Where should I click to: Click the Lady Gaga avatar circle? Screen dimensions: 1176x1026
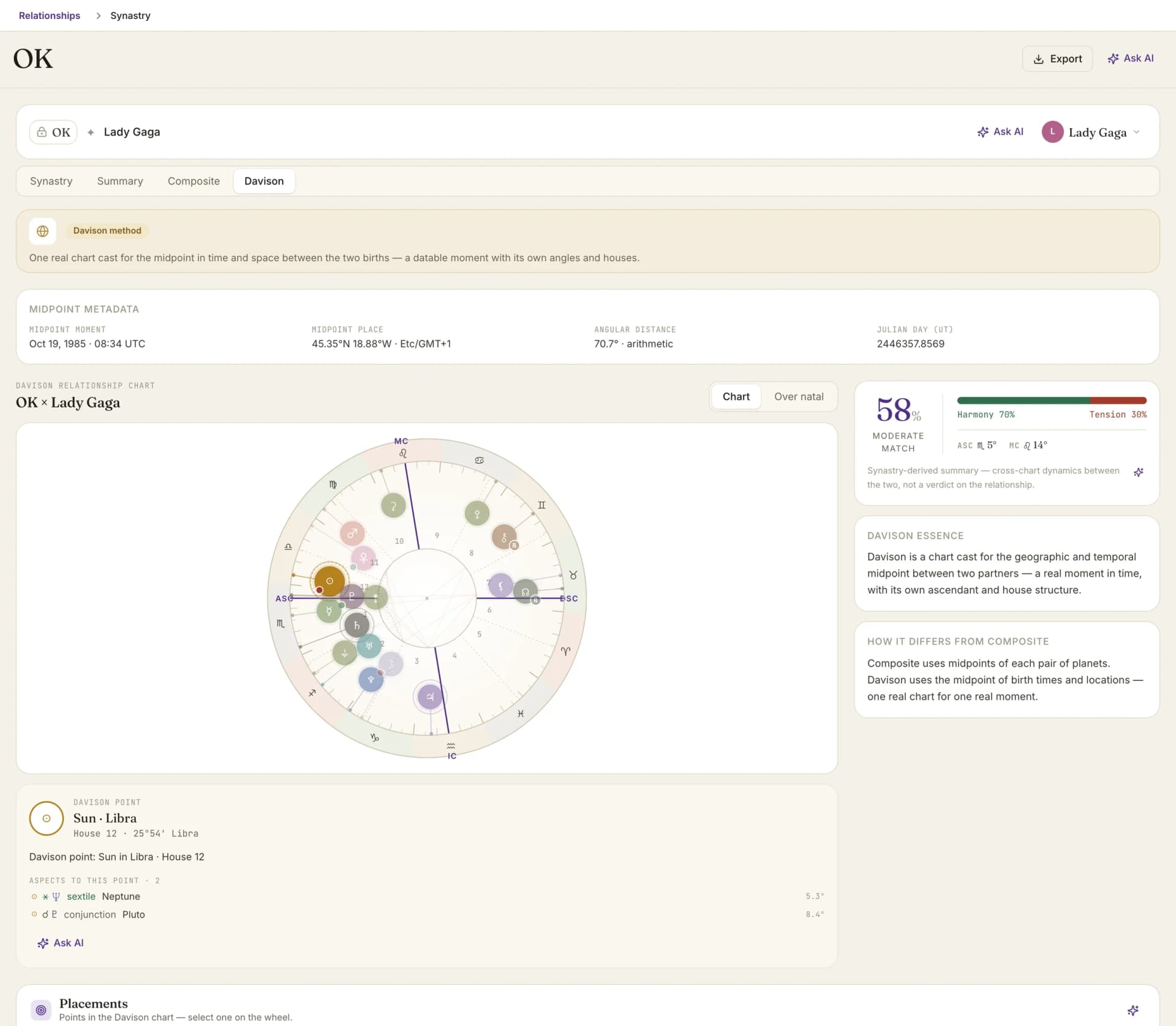coord(1052,132)
